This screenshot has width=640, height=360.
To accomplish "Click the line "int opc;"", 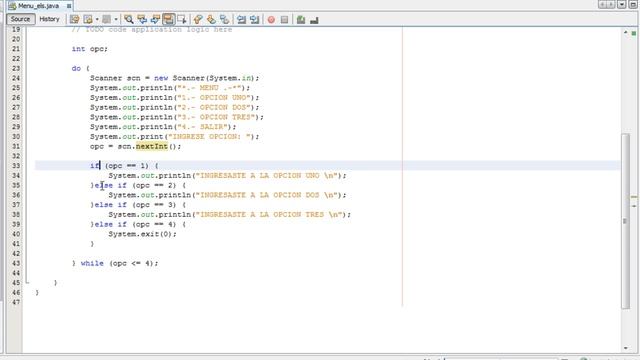I will 90,49.
